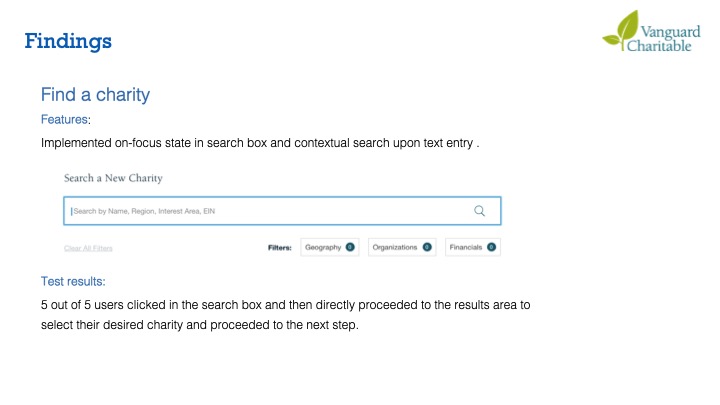Click the 'Find a charity' subtitle

[x=95, y=95]
